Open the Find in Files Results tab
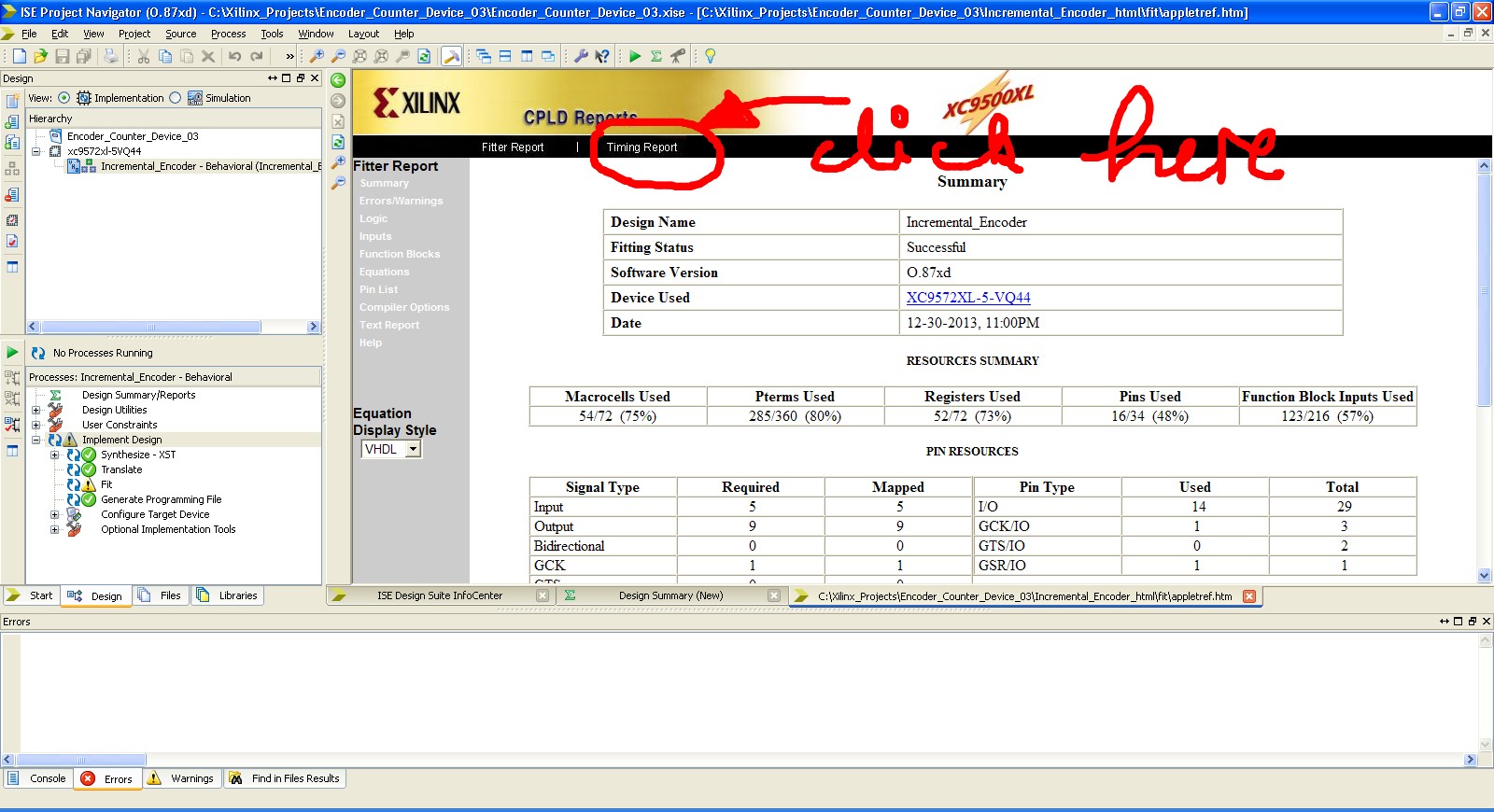The height and width of the screenshot is (812, 1494). coord(285,778)
